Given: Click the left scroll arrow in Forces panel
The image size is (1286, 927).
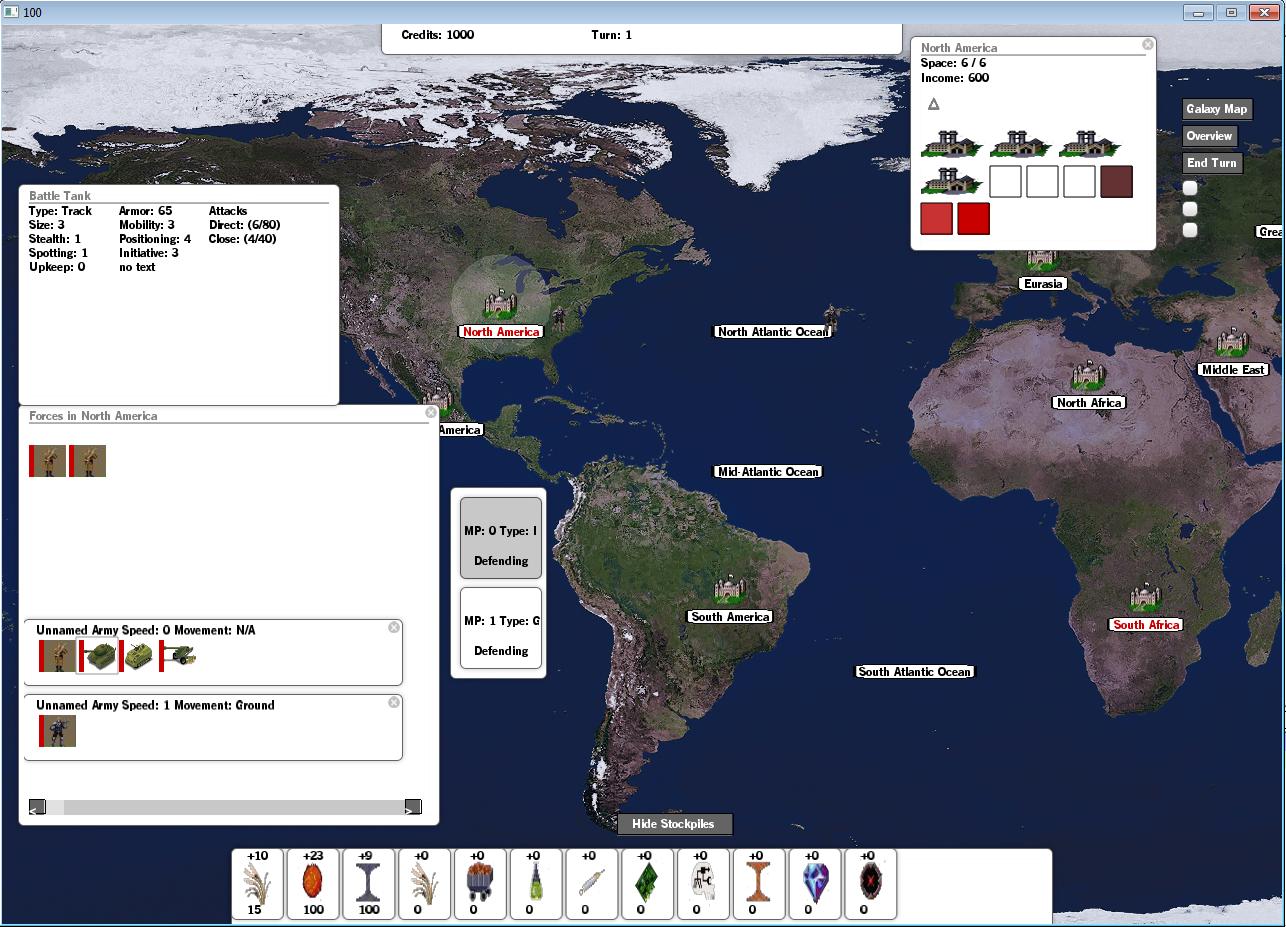Looking at the screenshot, I should click(37, 807).
